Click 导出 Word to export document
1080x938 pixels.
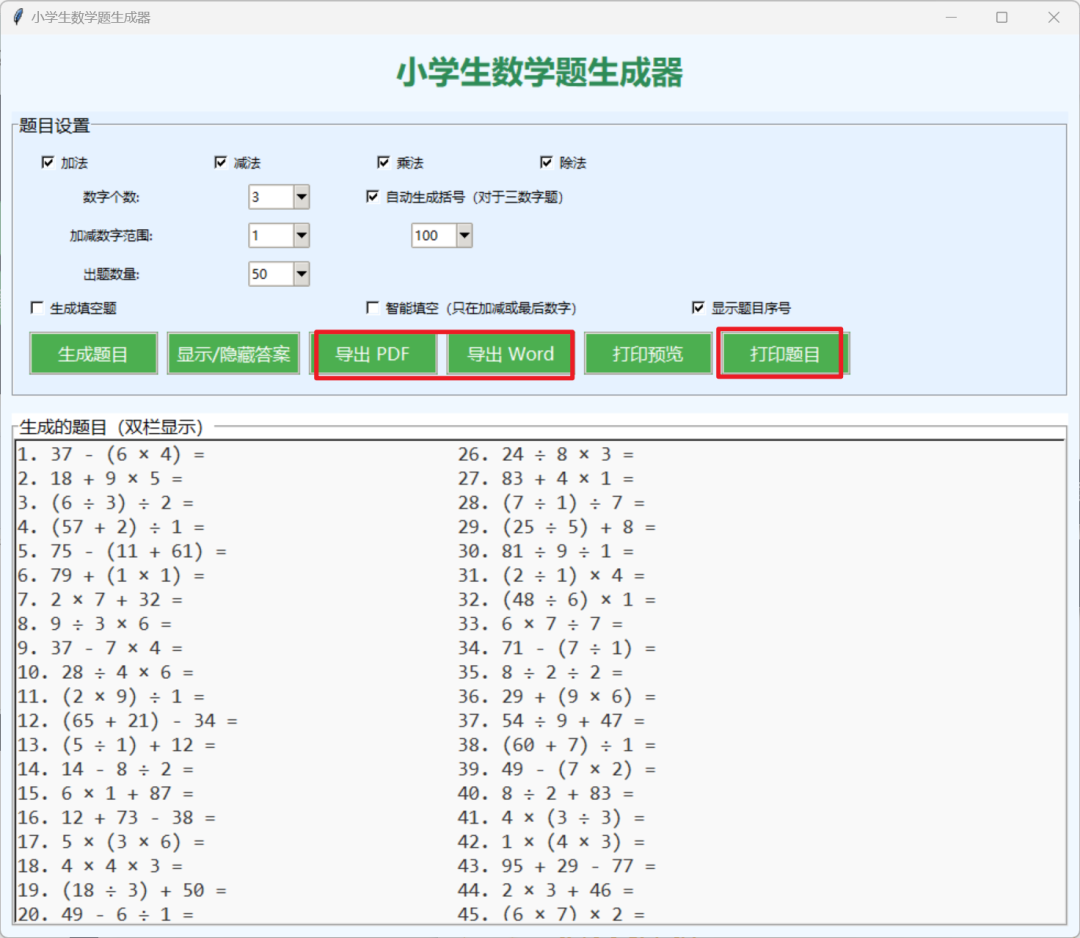tap(510, 353)
